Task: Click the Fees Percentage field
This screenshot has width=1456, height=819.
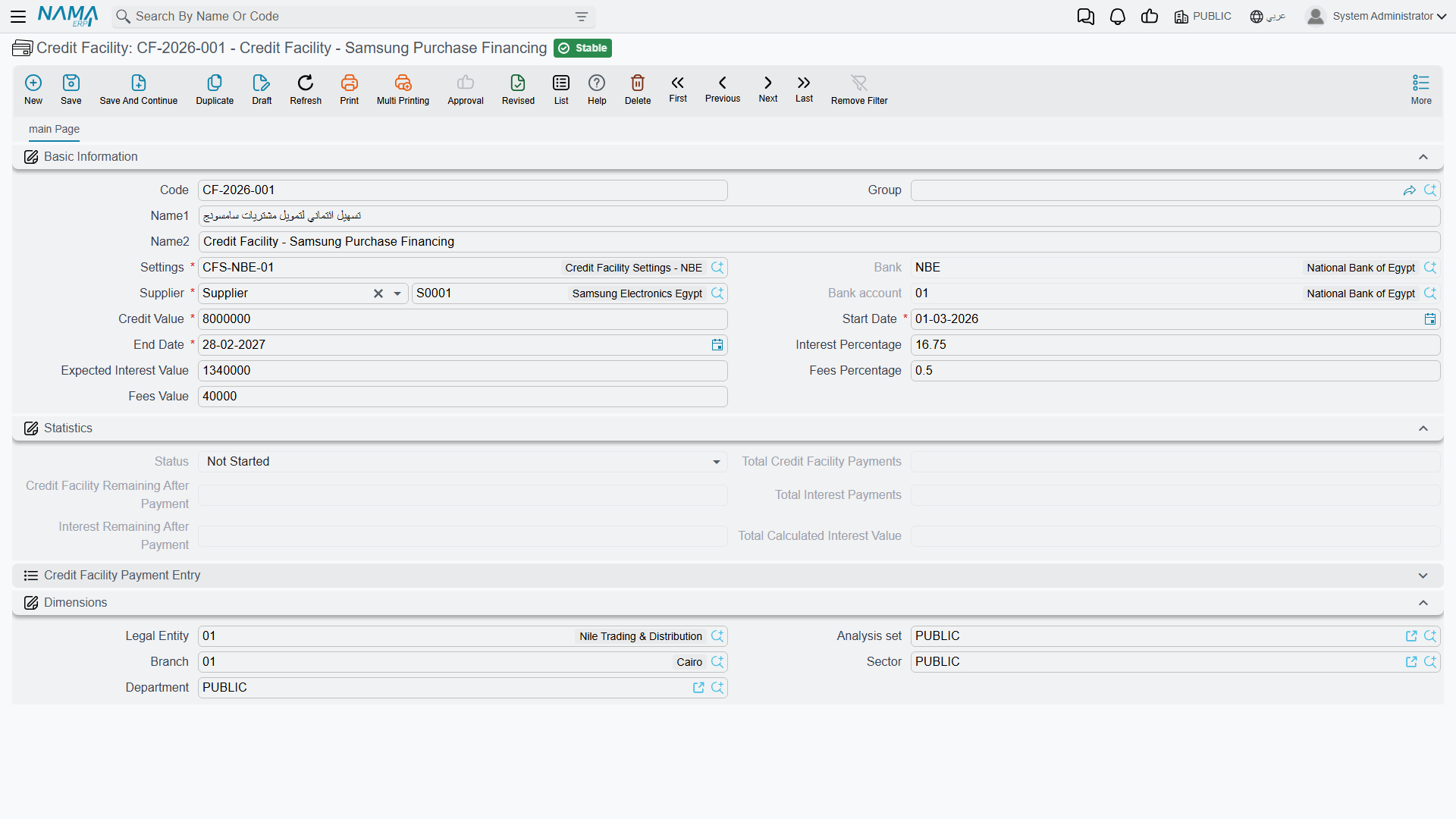Action: [x=1175, y=371]
